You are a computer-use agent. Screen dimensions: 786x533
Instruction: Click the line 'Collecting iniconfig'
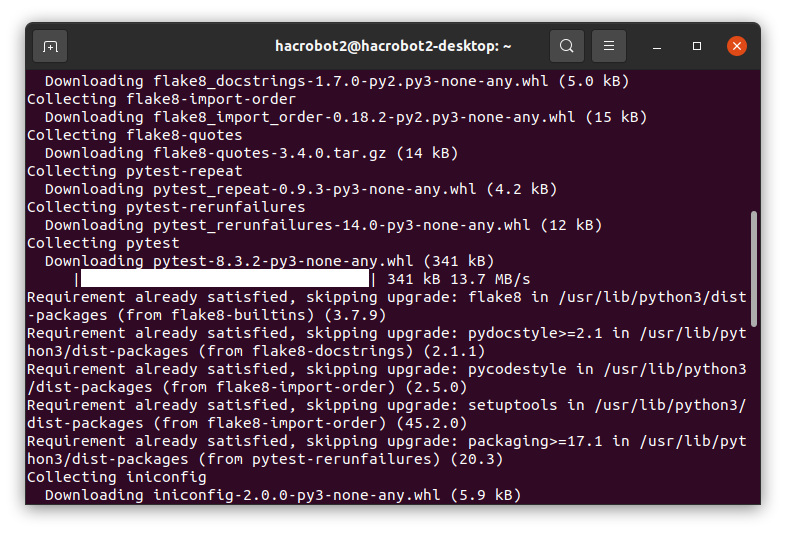[116, 477]
